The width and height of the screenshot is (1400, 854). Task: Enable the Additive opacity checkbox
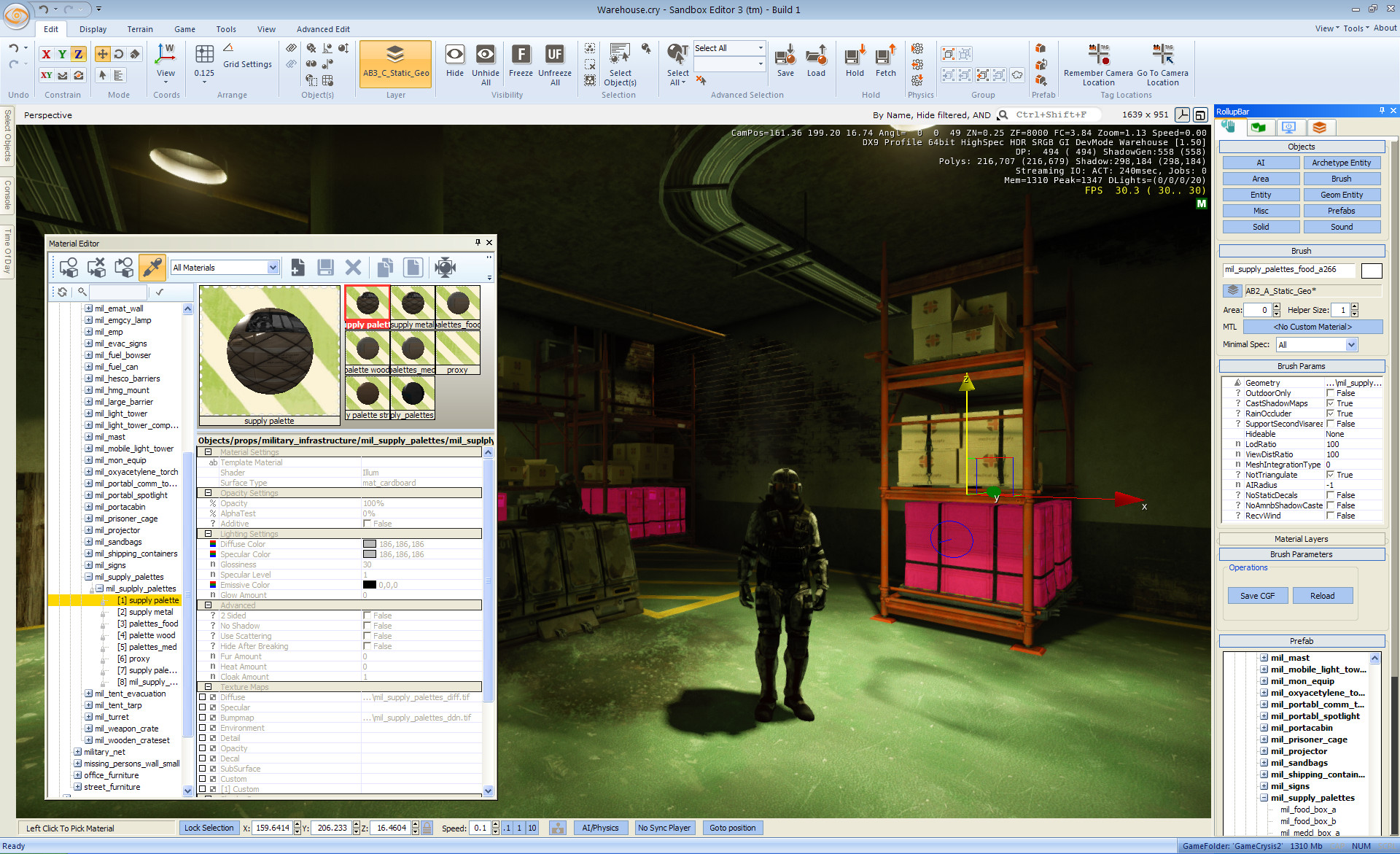(367, 524)
